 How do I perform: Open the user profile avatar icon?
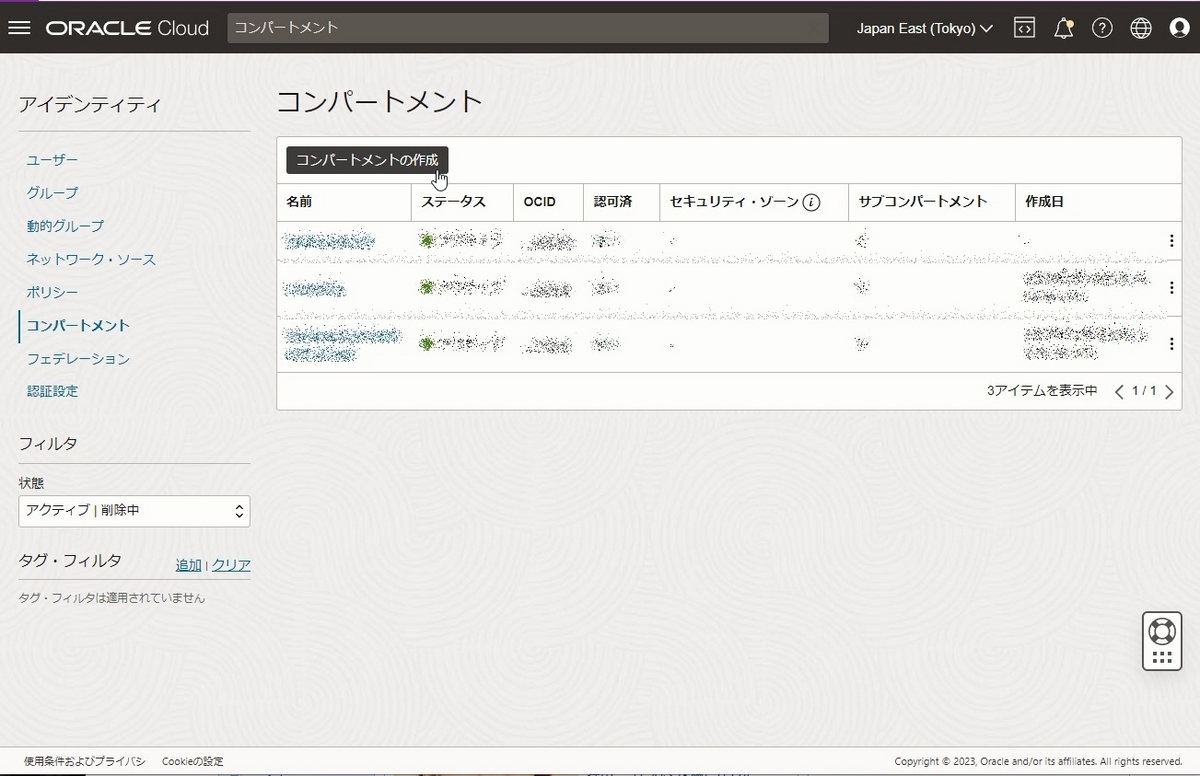point(1180,27)
